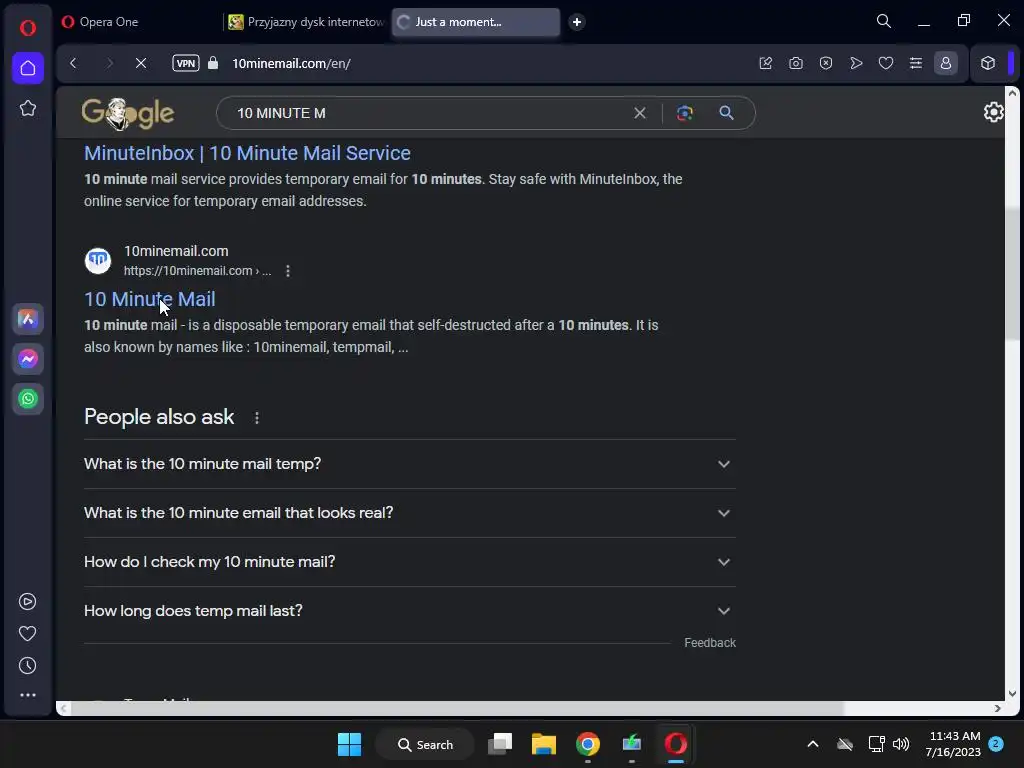The height and width of the screenshot is (768, 1024).
Task: Open Task View on the taskbar
Action: (x=500, y=744)
